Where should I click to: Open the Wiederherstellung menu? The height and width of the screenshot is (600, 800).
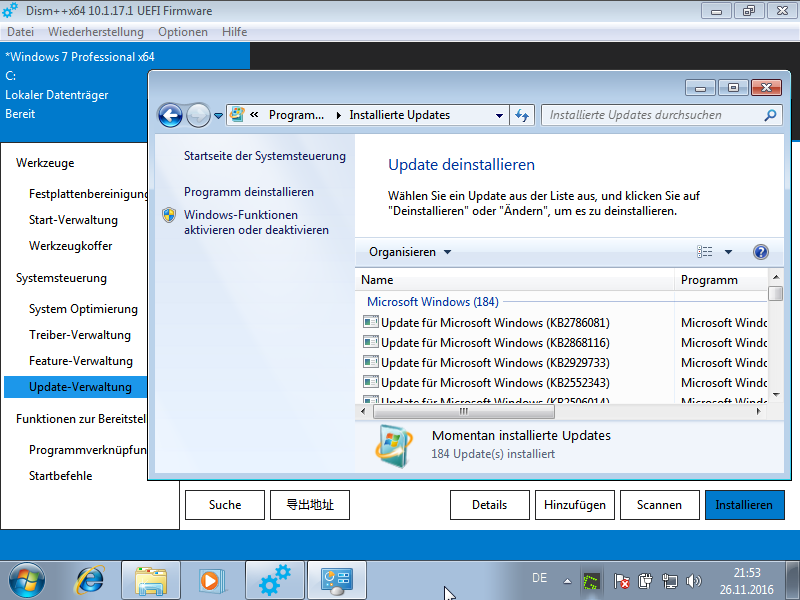pos(96,32)
